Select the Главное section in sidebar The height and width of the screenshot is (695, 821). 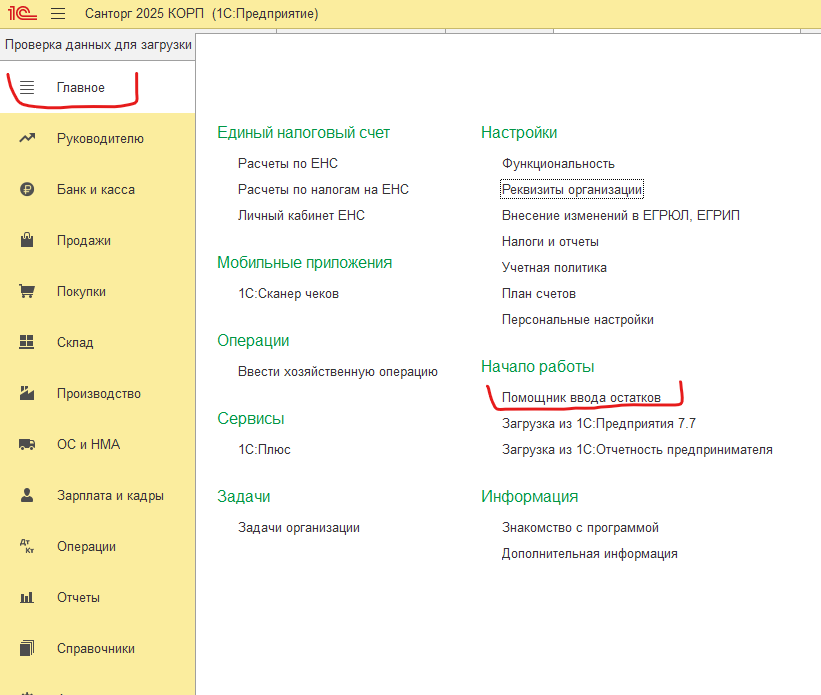point(80,88)
